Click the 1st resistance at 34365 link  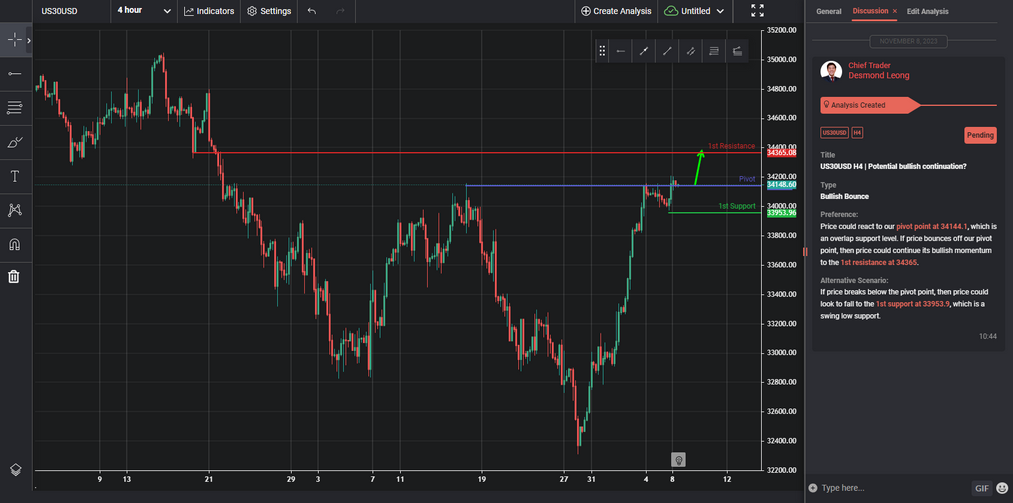879,263
